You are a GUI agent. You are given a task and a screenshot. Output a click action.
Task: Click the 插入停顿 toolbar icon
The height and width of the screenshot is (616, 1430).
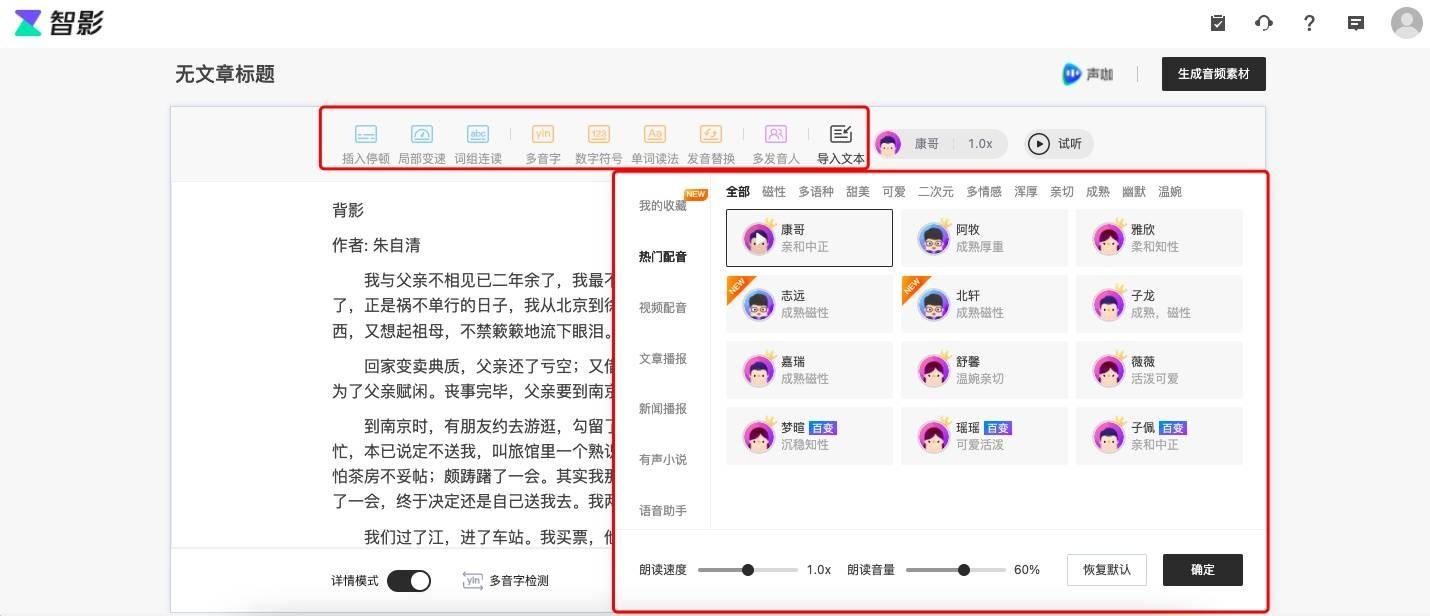tap(366, 144)
